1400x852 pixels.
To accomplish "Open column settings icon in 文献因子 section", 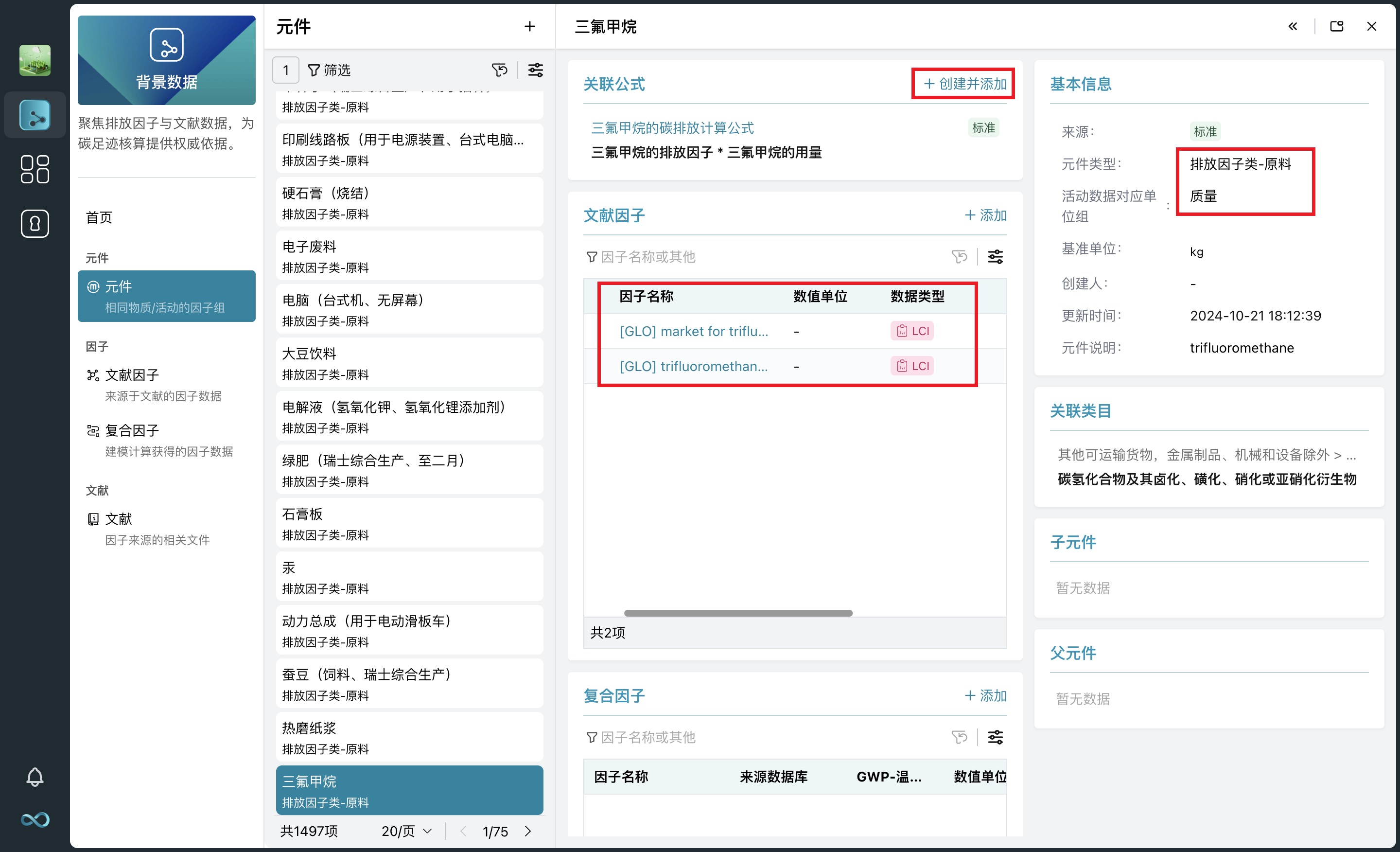I will click(x=995, y=256).
